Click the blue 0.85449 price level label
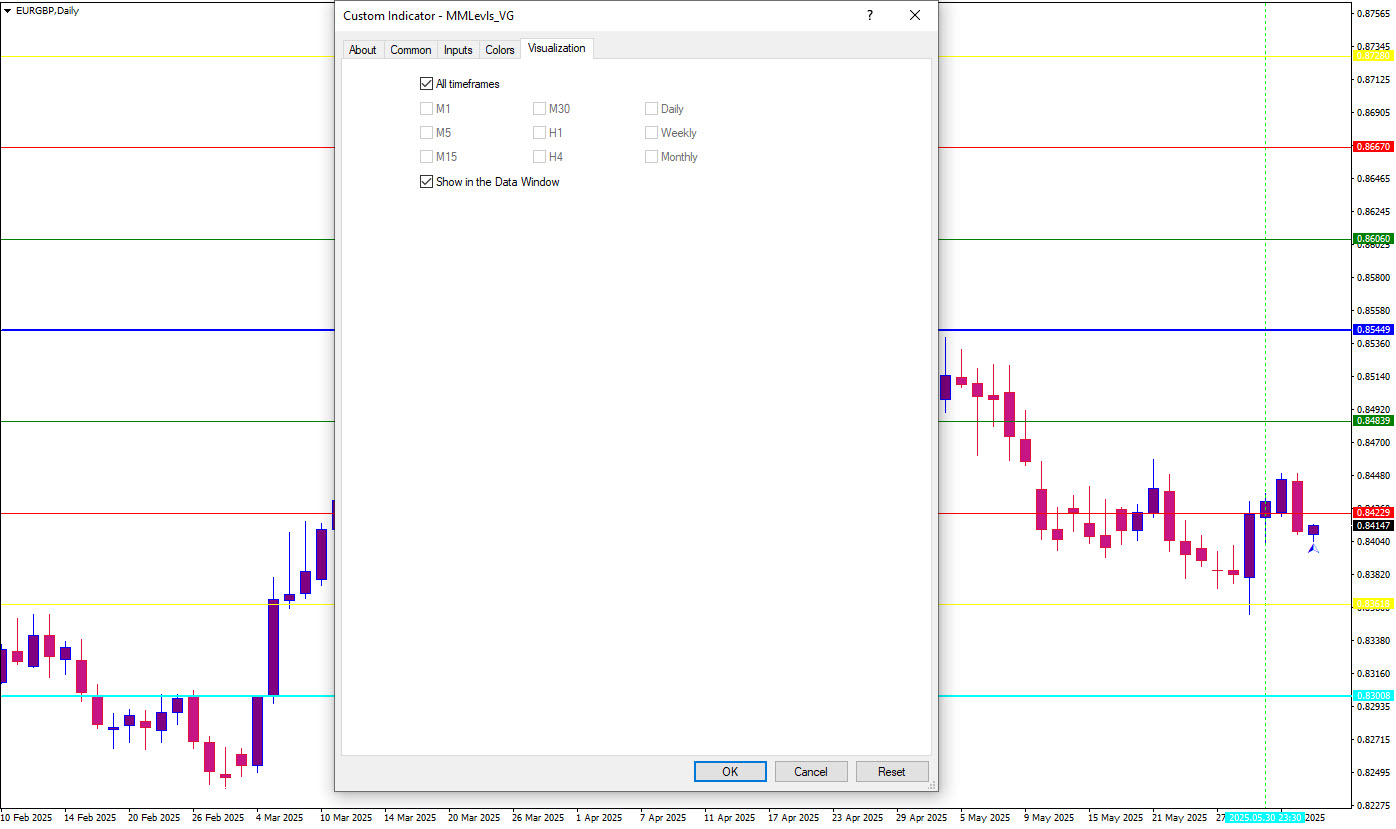This screenshot has width=1396, height=829. tap(1372, 329)
